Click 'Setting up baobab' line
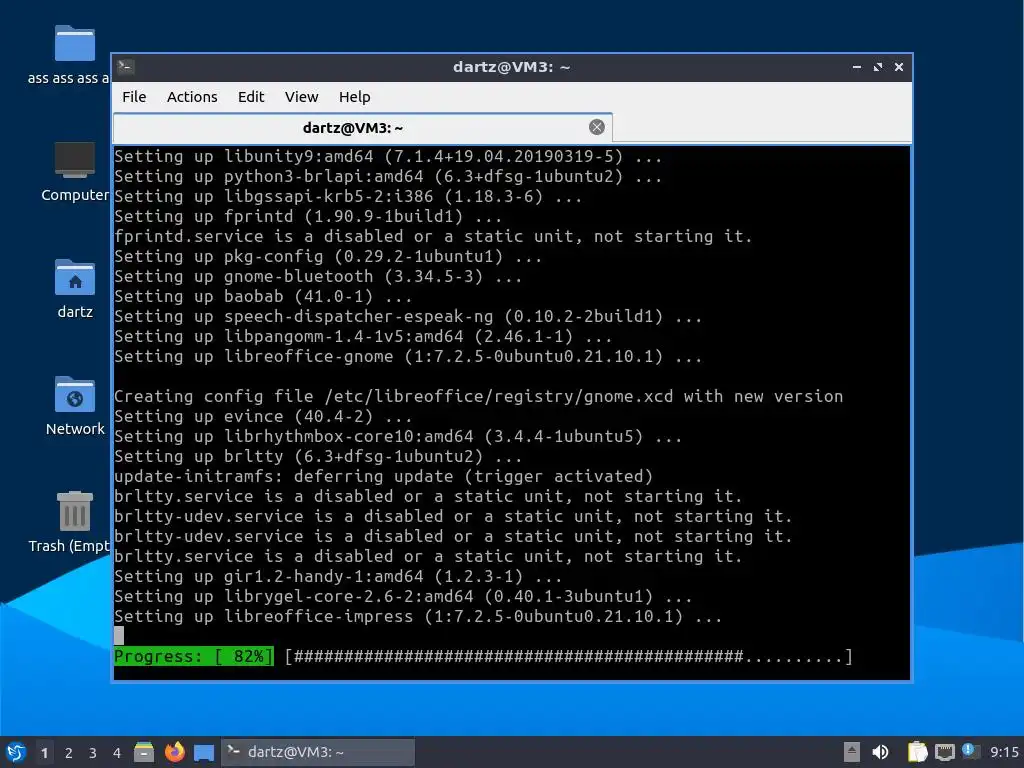The width and height of the screenshot is (1024, 768). (x=263, y=296)
